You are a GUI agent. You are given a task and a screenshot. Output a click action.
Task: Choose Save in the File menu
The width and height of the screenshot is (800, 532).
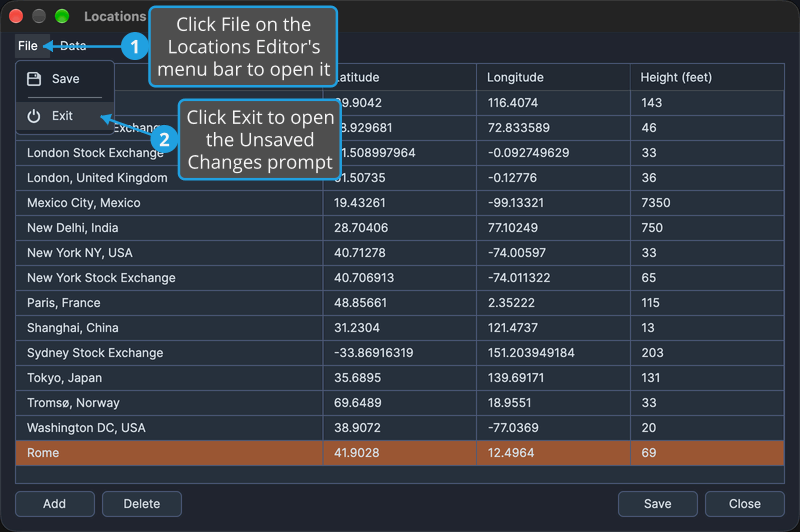click(65, 79)
